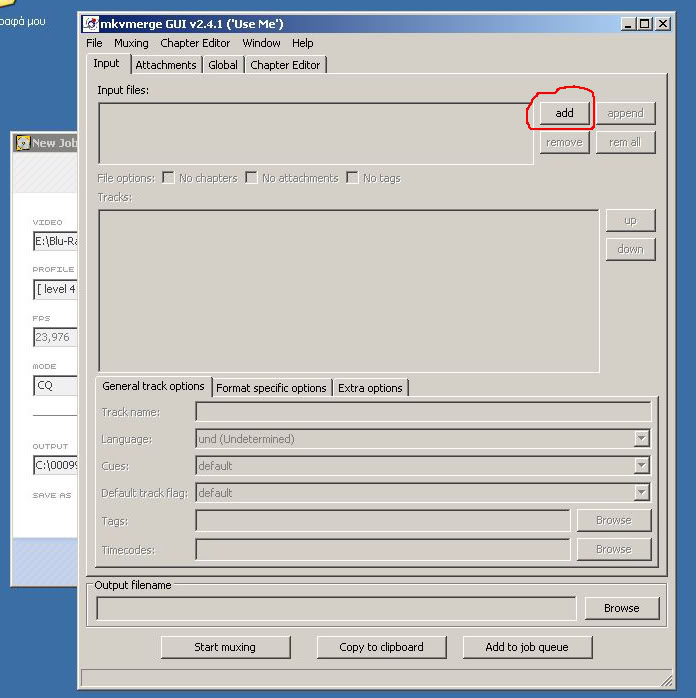Viewport: 696px width, 698px height.
Task: Switch to the Global tab
Action: 223,65
